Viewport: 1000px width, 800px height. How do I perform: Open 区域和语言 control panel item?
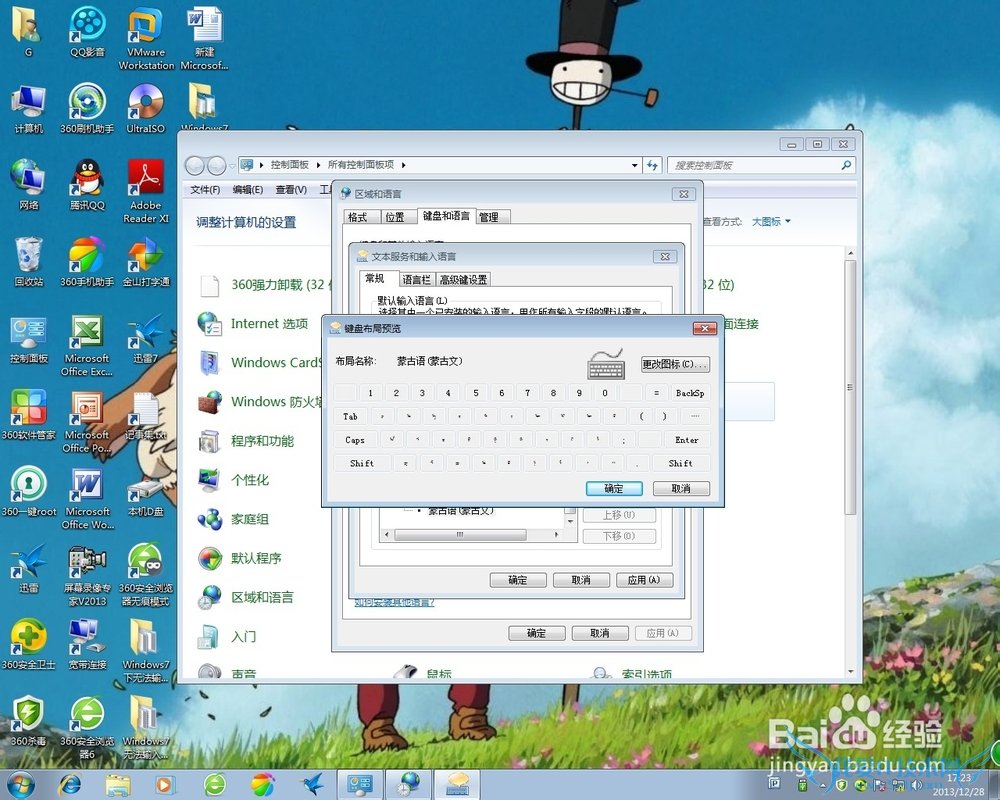(x=246, y=597)
